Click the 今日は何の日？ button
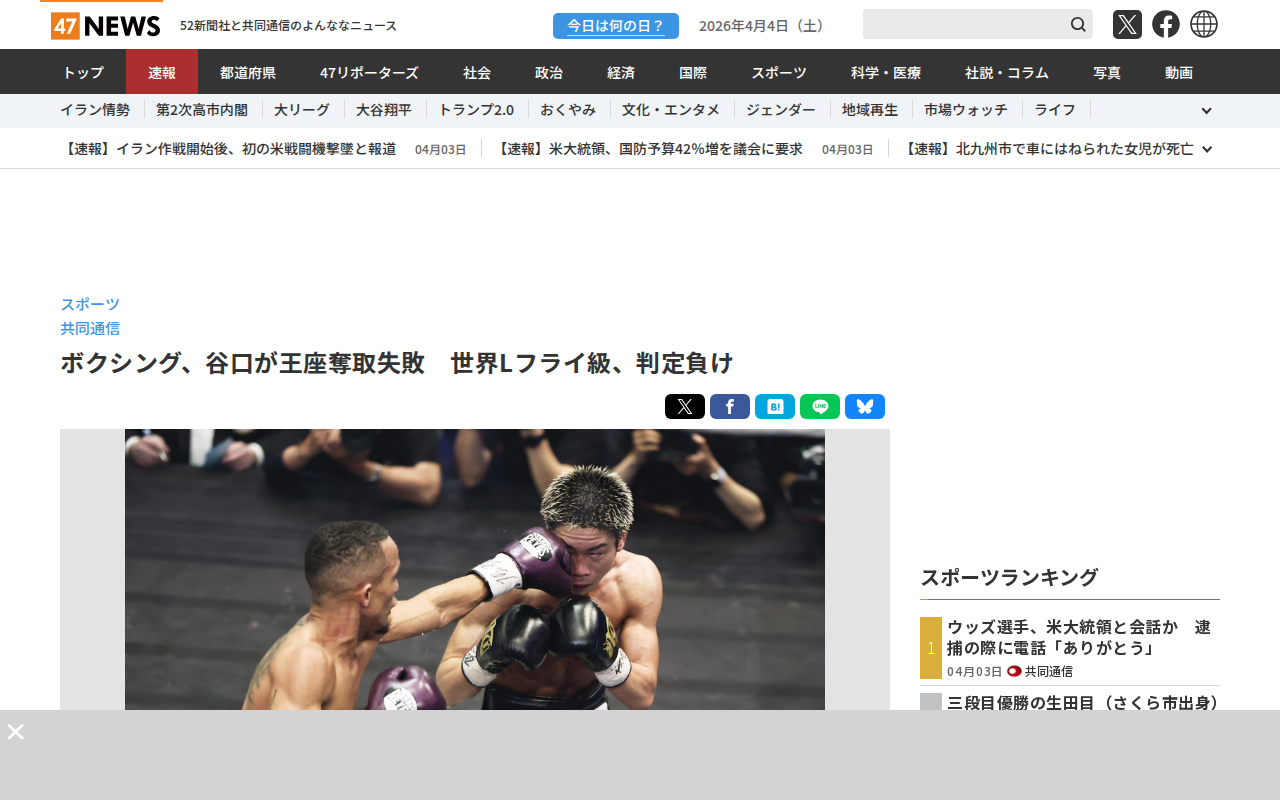 coord(616,26)
